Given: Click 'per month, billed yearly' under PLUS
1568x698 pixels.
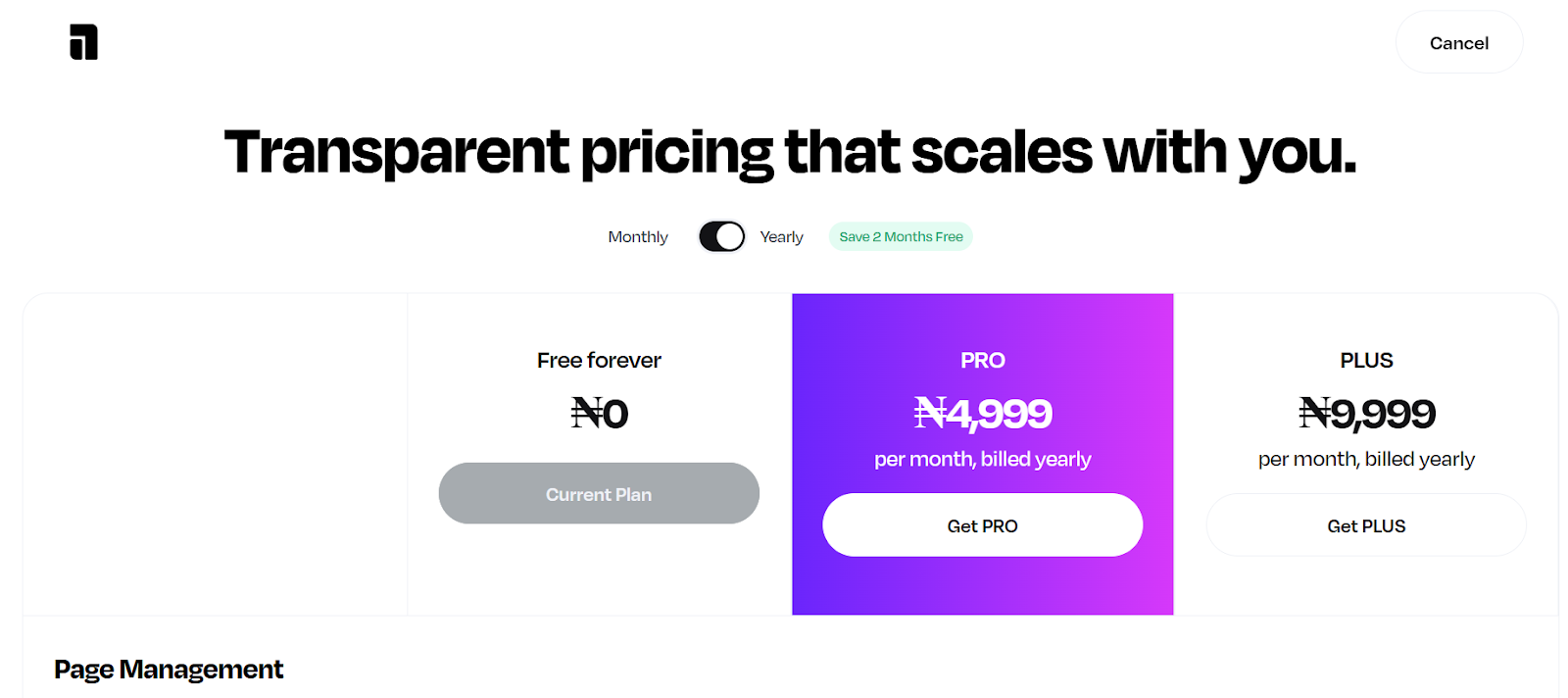Looking at the screenshot, I should (1366, 458).
